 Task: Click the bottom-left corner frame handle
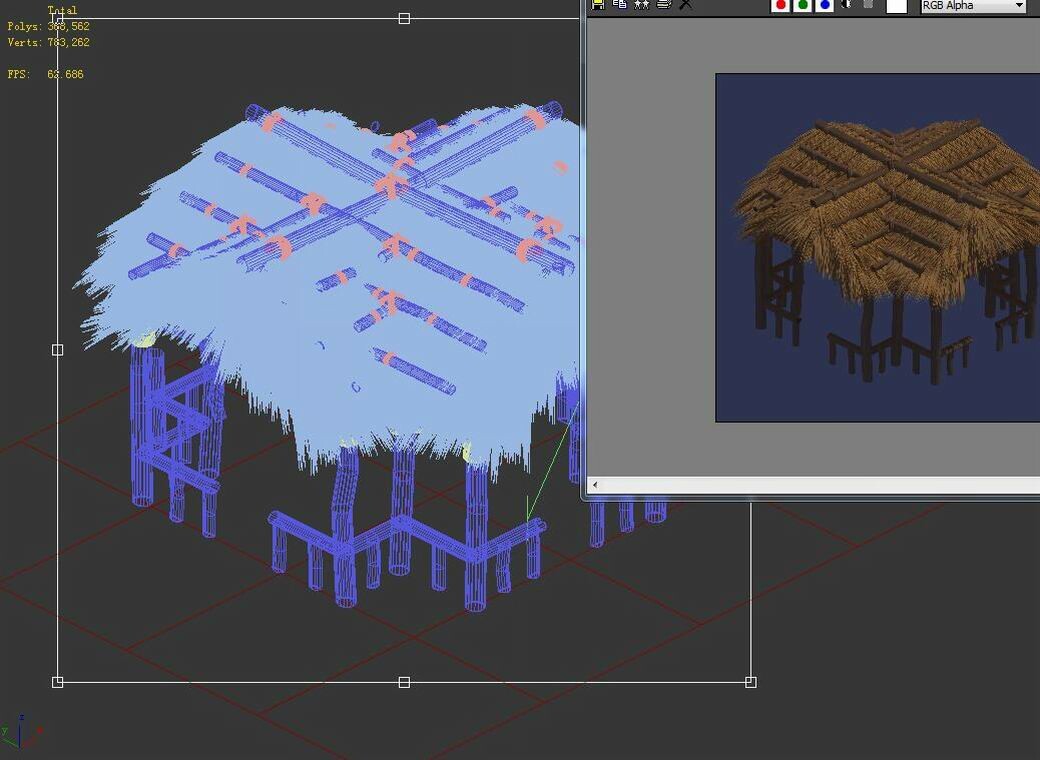tap(58, 682)
